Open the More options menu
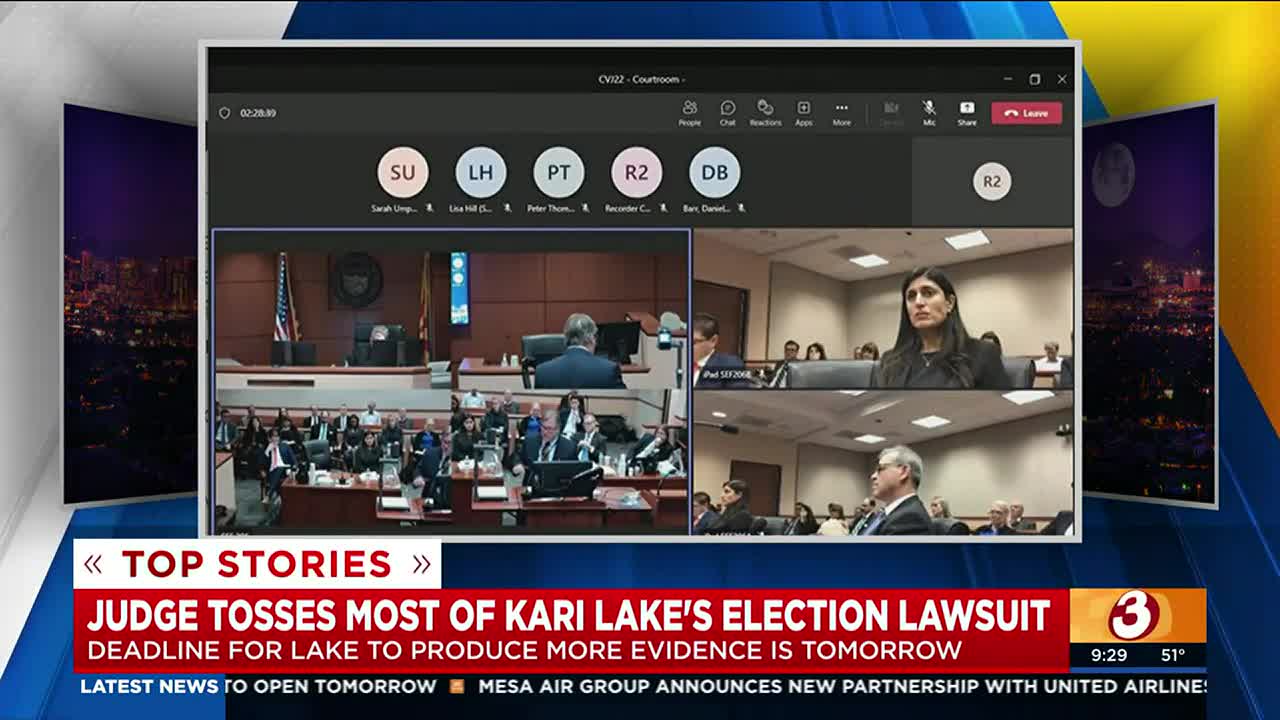This screenshot has height=720, width=1280. coord(842,112)
